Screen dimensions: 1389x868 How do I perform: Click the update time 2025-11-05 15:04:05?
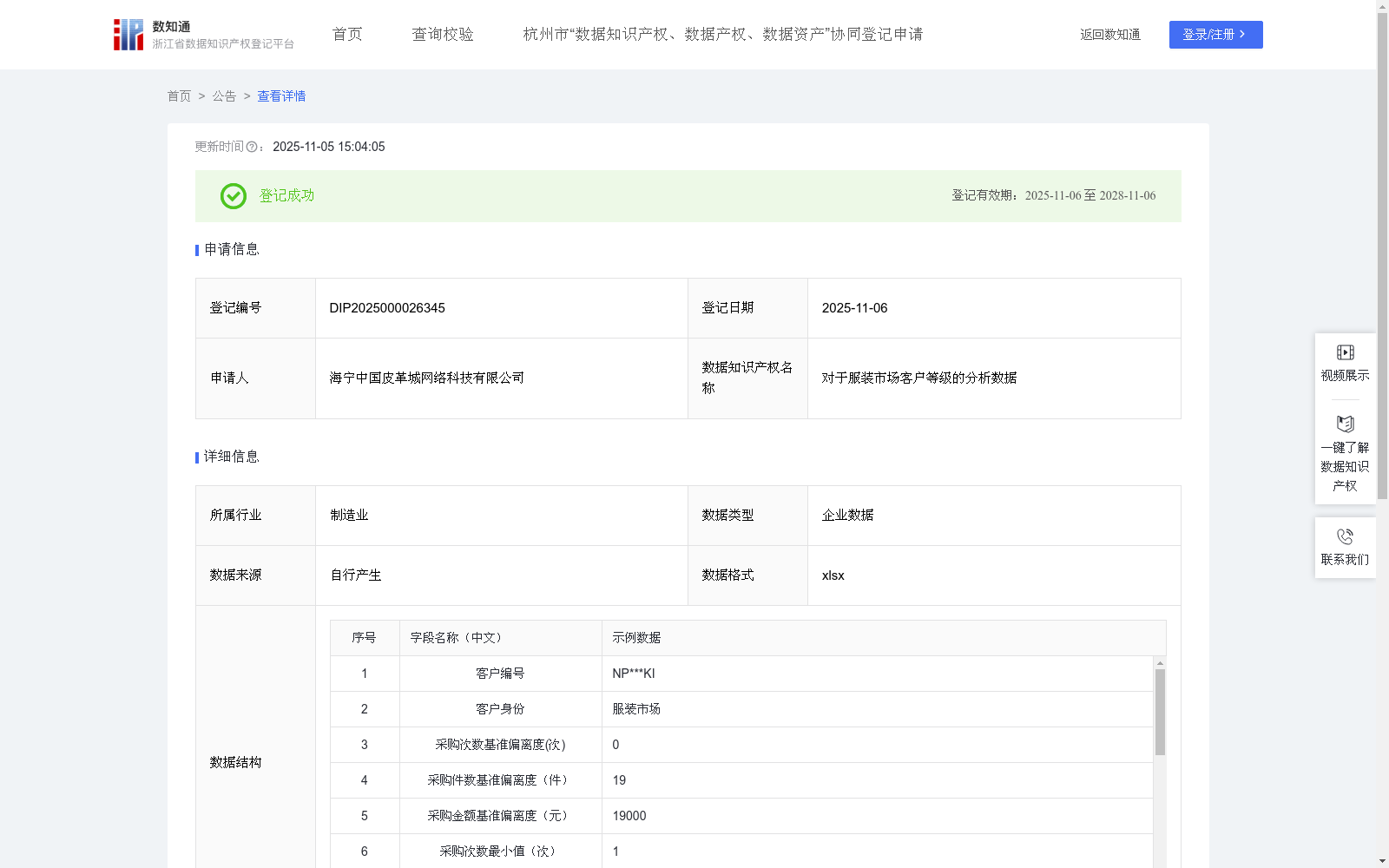(x=329, y=148)
